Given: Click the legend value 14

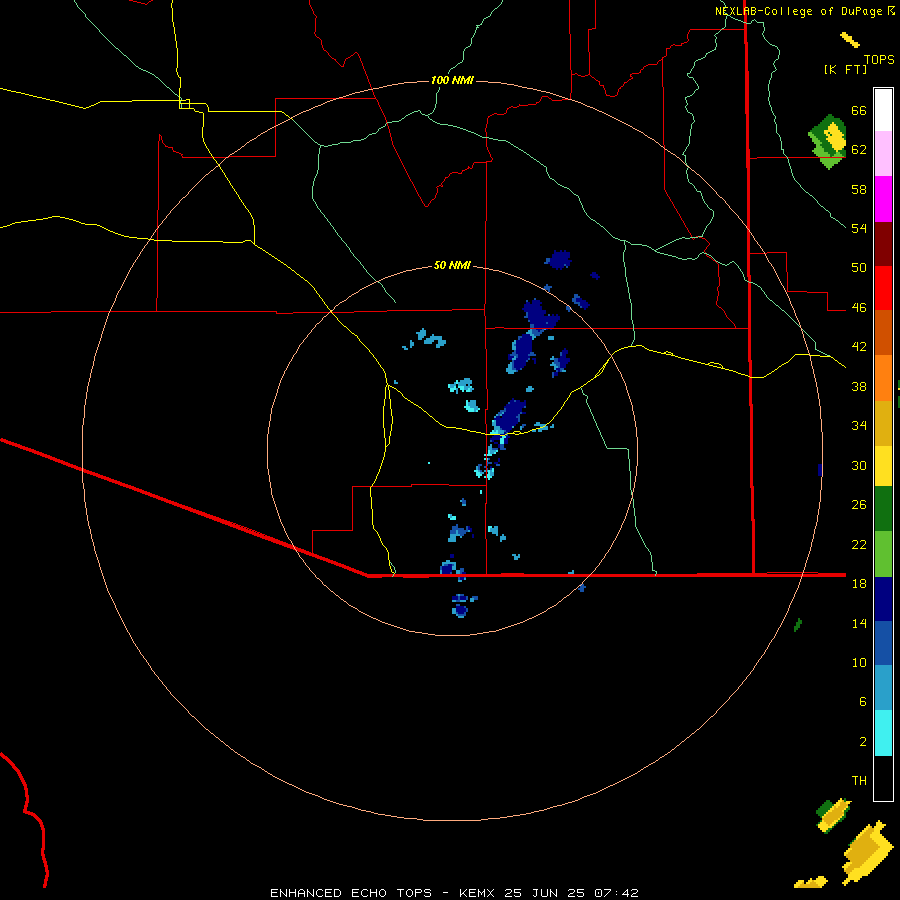Looking at the screenshot, I should click(859, 623).
